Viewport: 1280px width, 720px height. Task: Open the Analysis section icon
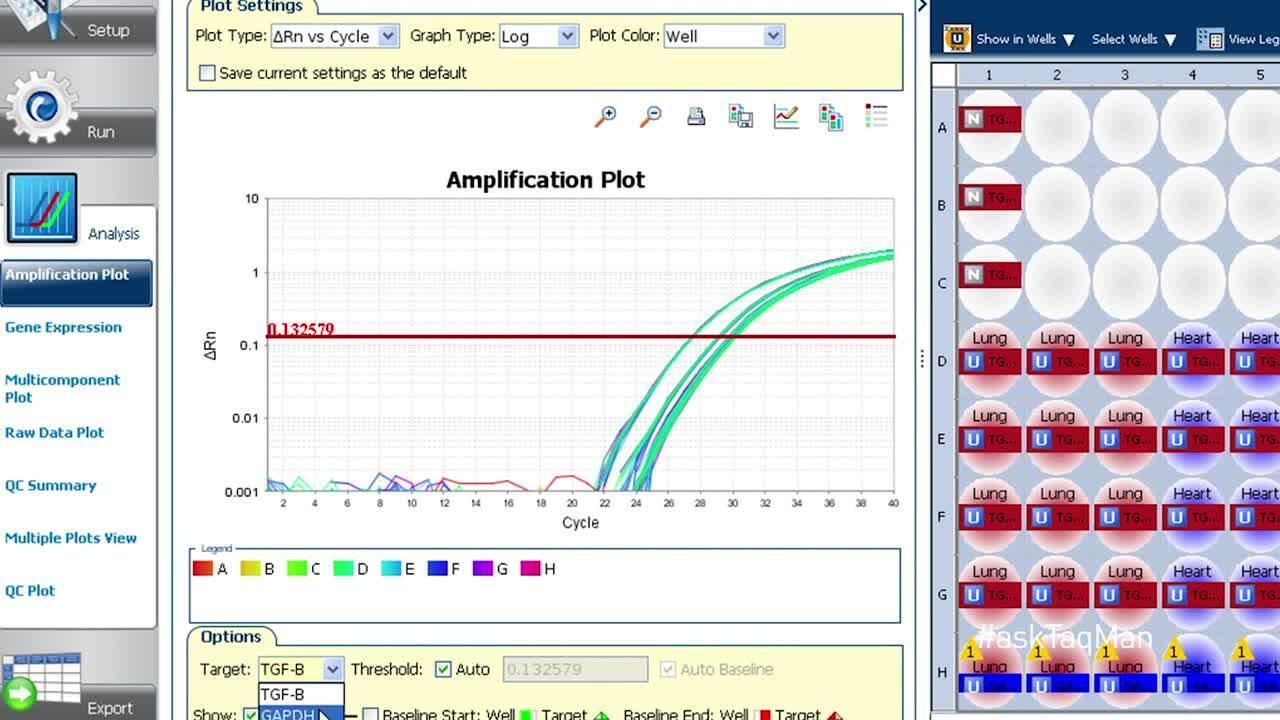coord(42,208)
